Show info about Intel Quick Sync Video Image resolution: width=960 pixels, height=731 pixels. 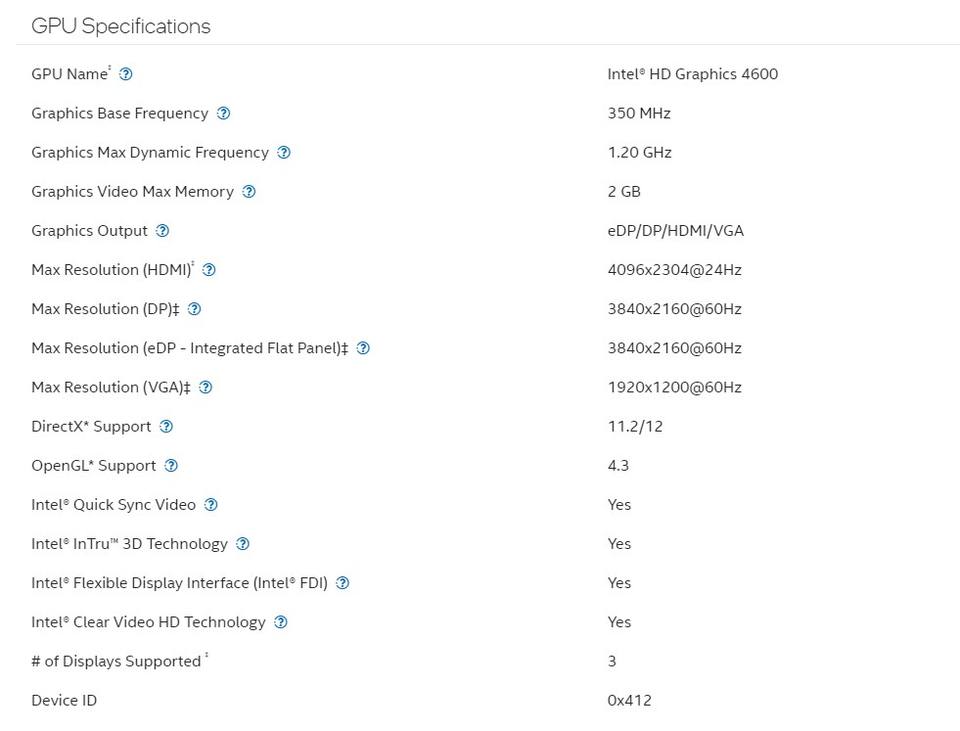tap(211, 504)
